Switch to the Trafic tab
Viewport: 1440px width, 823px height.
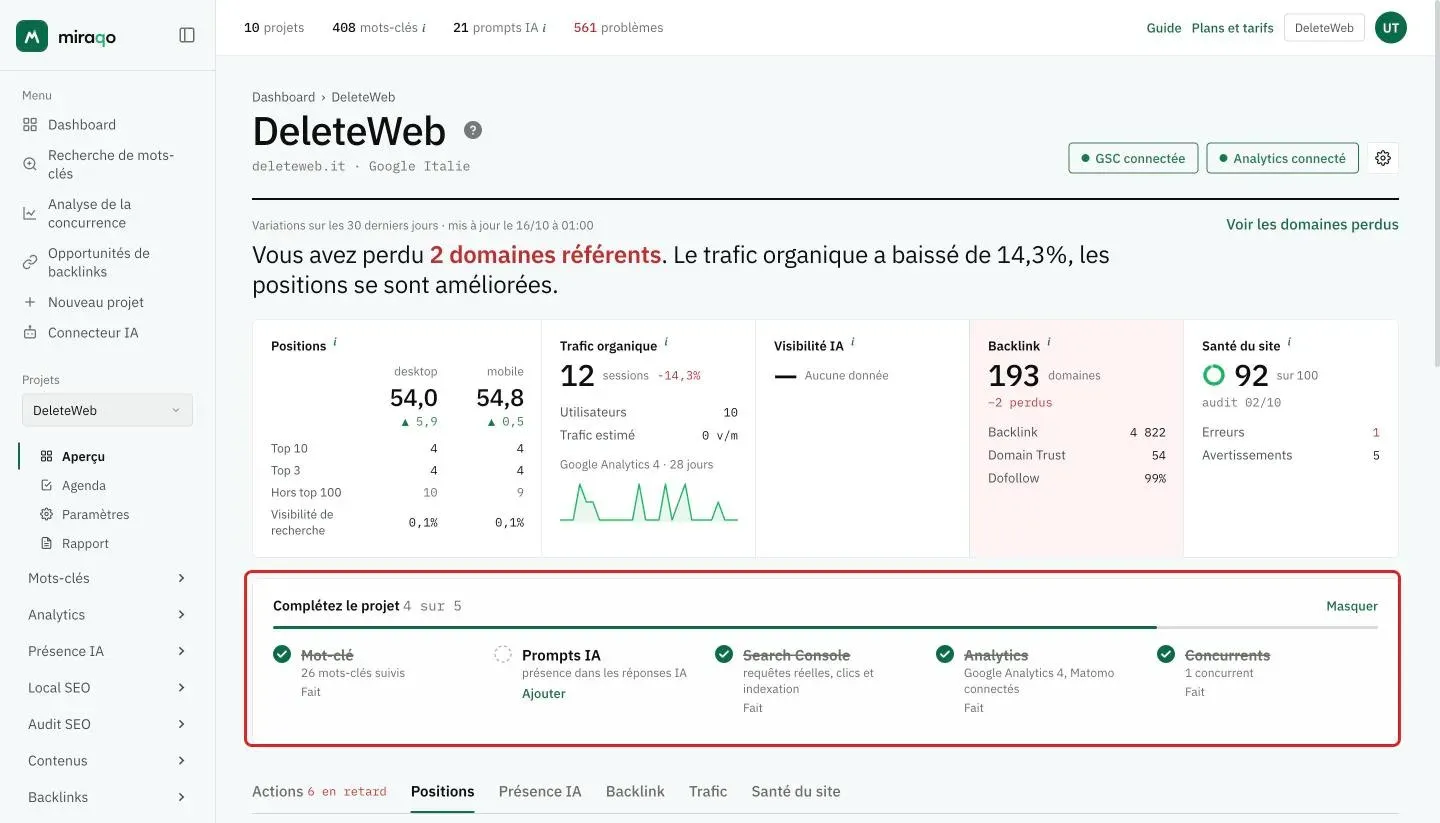coord(708,791)
